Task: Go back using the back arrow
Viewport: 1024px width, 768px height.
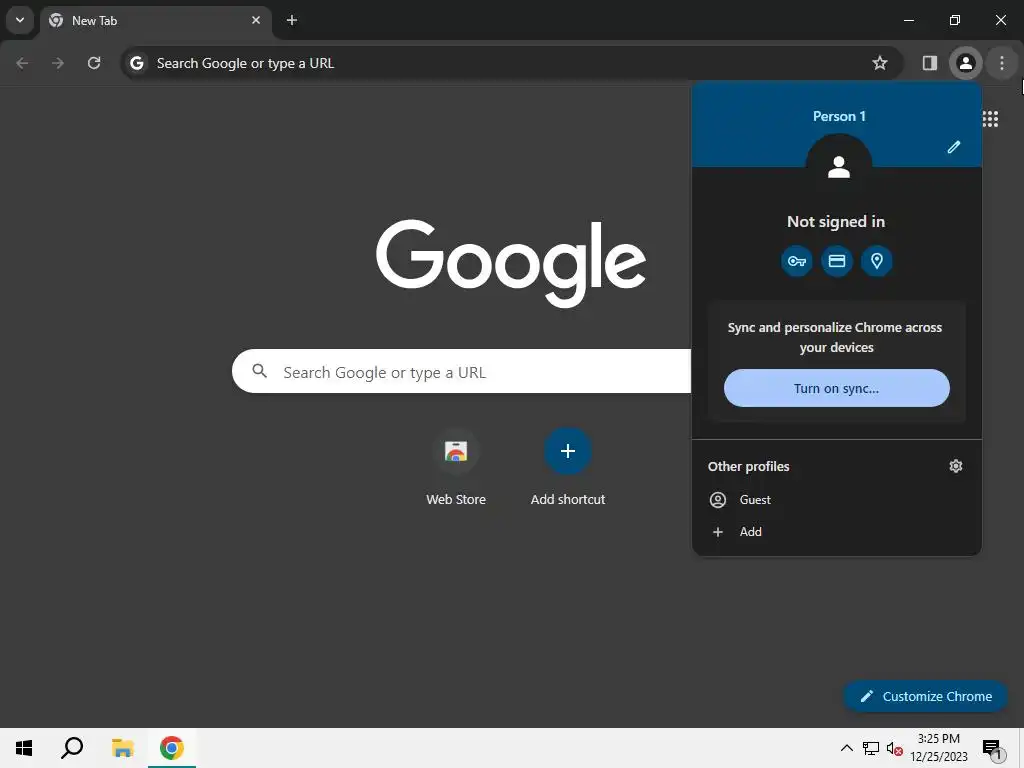Action: coord(22,63)
